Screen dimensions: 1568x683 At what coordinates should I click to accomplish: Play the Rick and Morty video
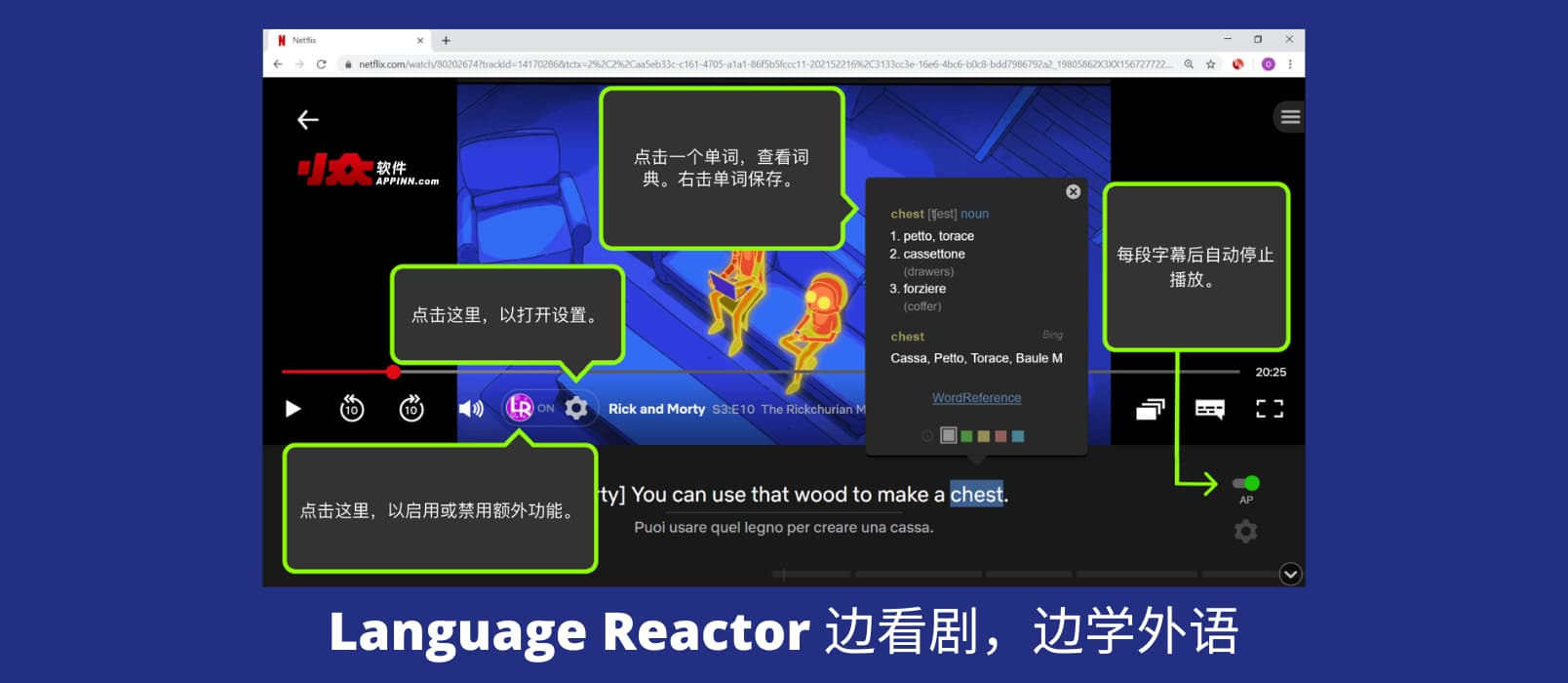click(x=293, y=409)
